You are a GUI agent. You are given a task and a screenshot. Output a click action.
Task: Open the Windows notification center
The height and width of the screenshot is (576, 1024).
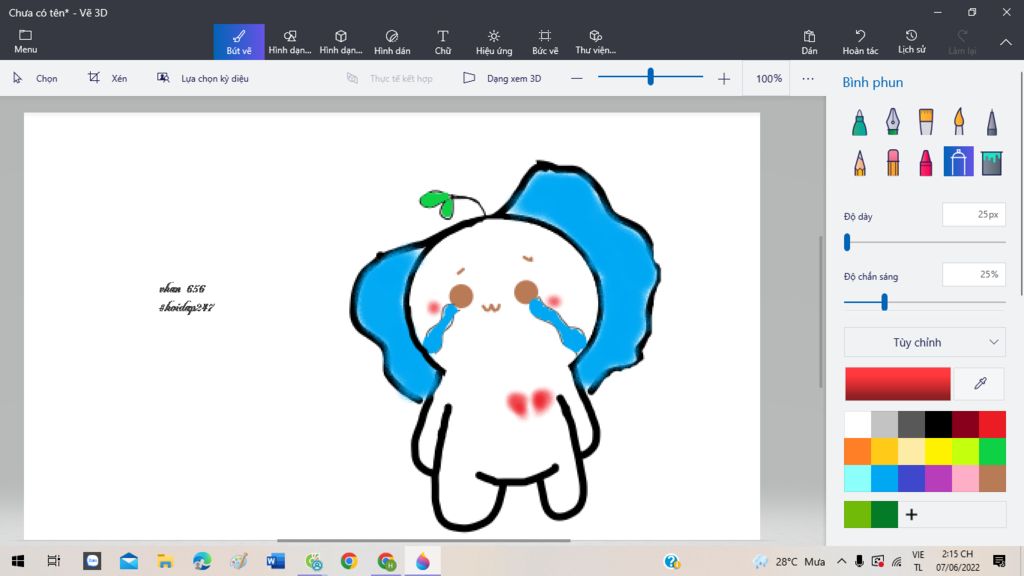[x=999, y=561]
